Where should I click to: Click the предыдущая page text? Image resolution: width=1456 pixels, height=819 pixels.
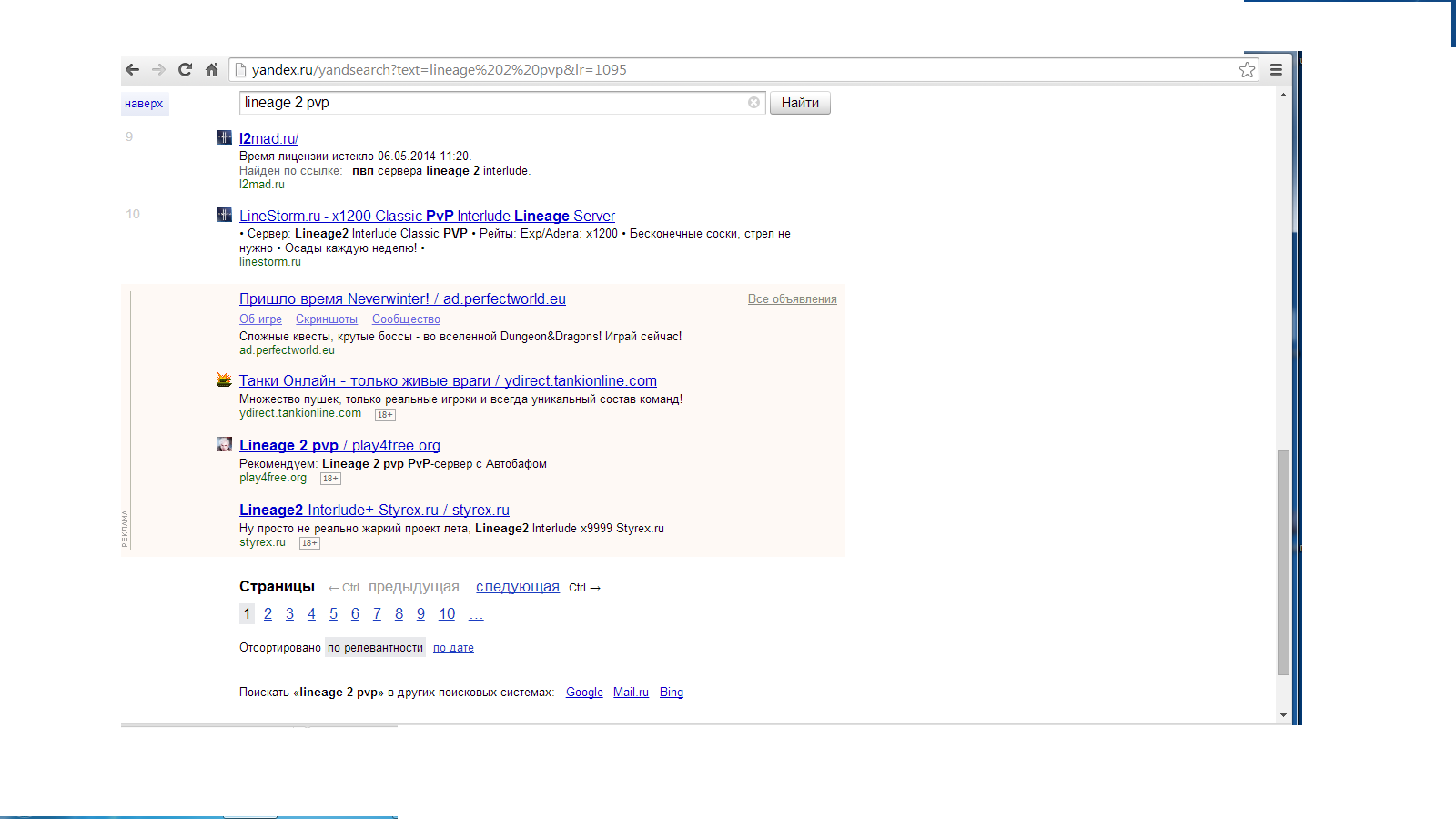[414, 587]
